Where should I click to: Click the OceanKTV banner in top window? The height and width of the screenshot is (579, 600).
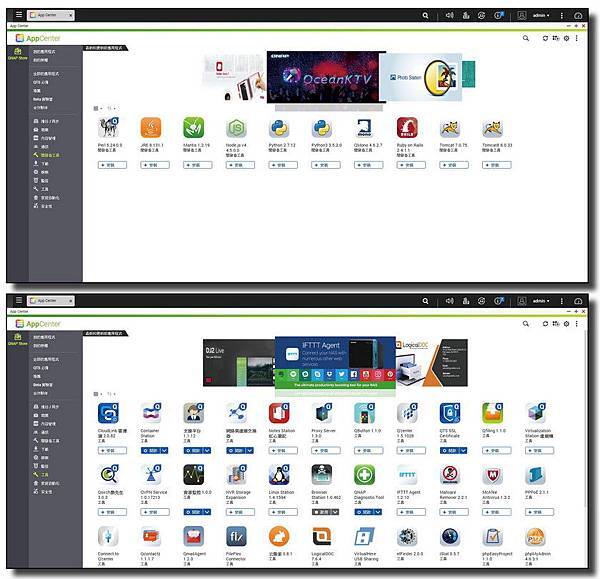(x=325, y=77)
